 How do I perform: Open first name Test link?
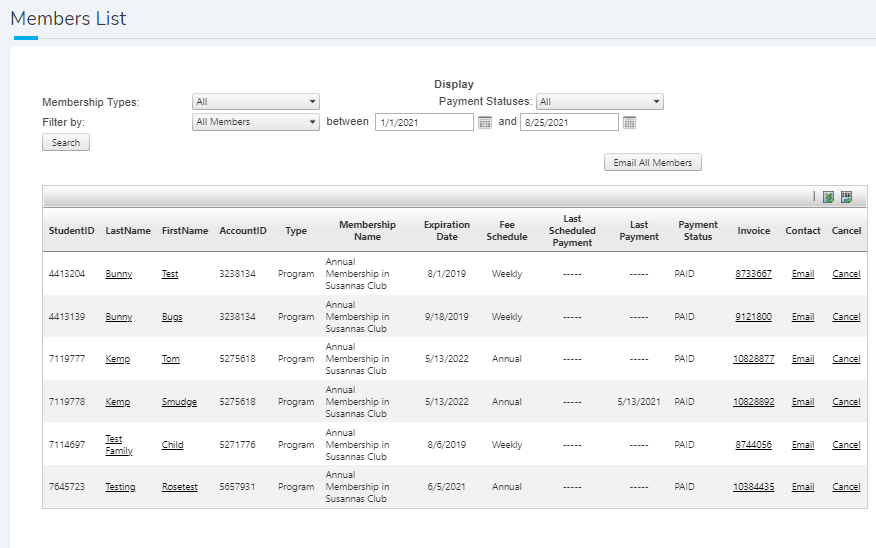pos(170,274)
